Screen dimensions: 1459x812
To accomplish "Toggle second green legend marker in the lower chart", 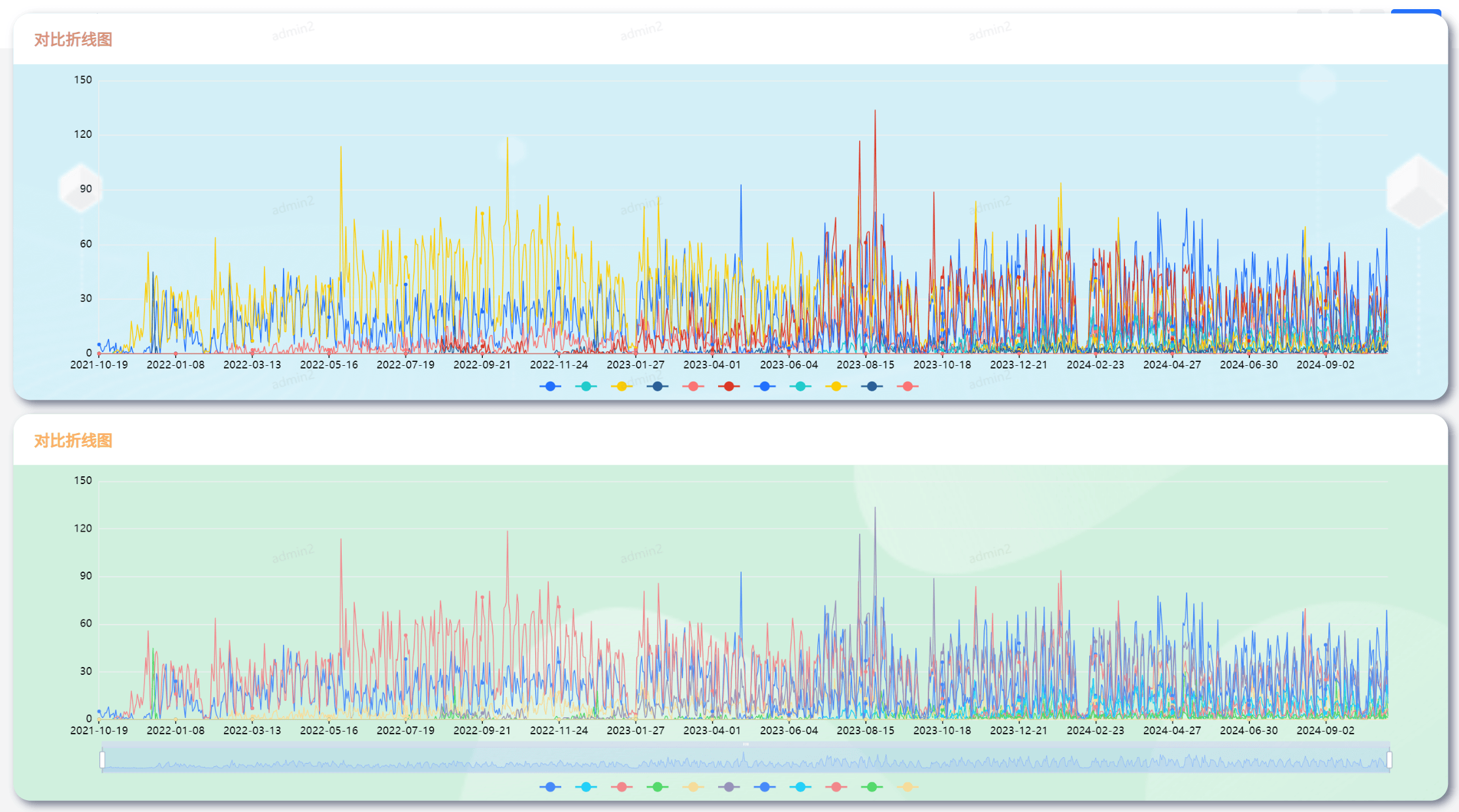I will [x=872, y=787].
